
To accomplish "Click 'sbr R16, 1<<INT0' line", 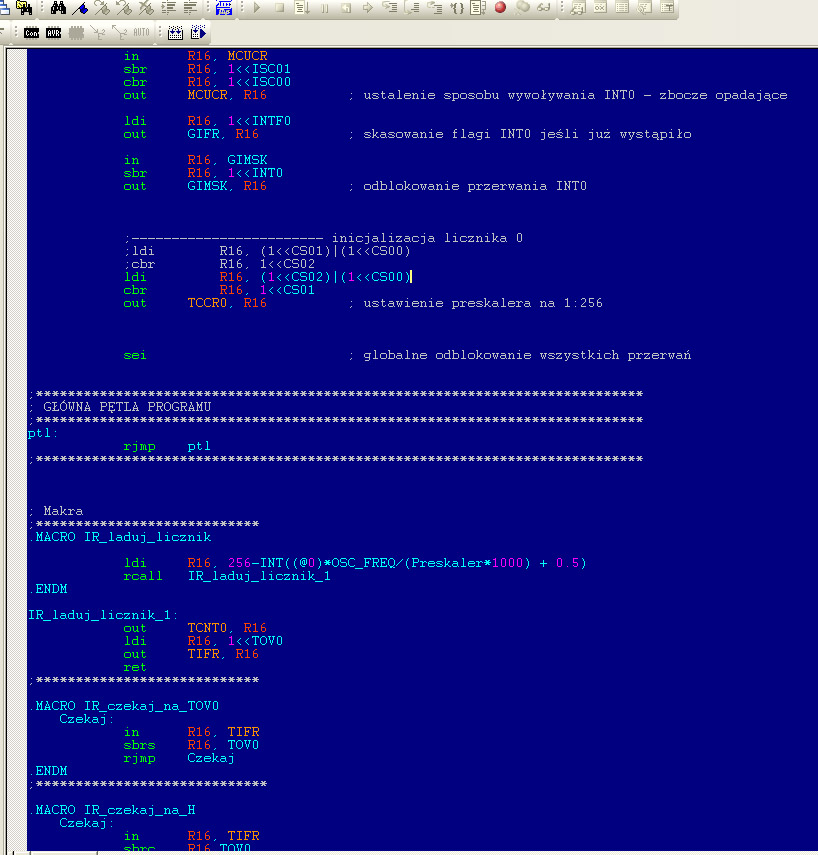I will (203, 173).
